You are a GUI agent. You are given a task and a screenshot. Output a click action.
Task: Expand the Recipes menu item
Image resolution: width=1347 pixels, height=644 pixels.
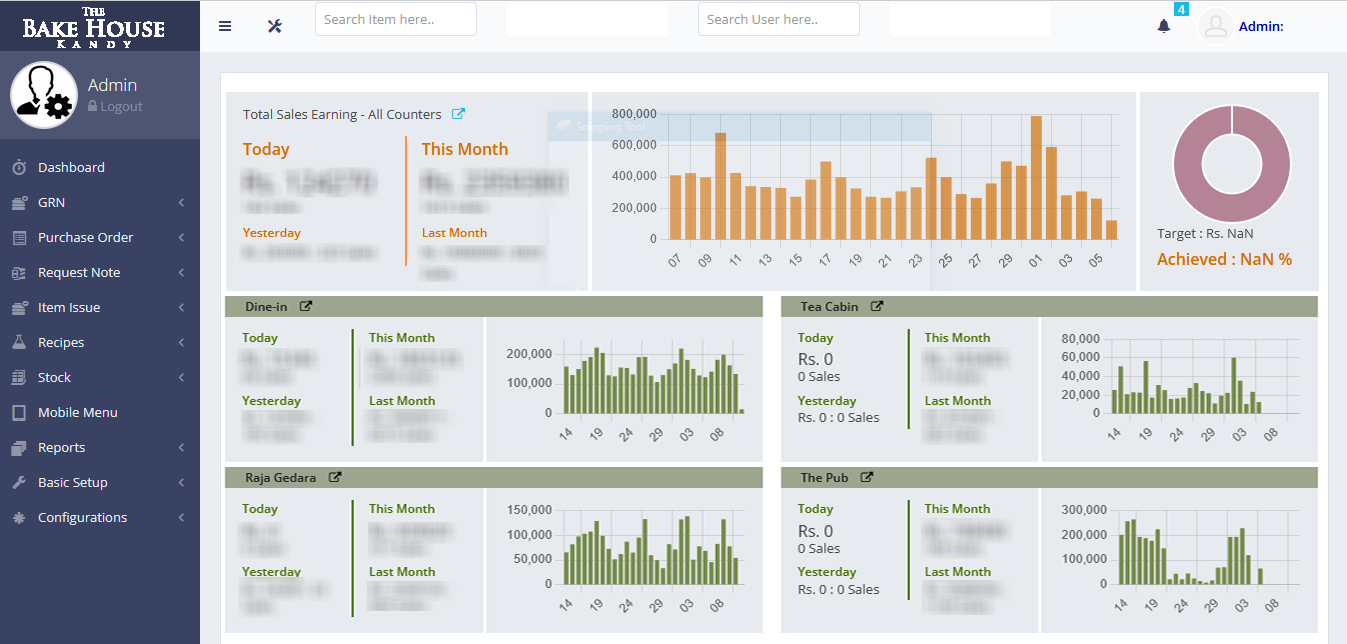[x=98, y=342]
